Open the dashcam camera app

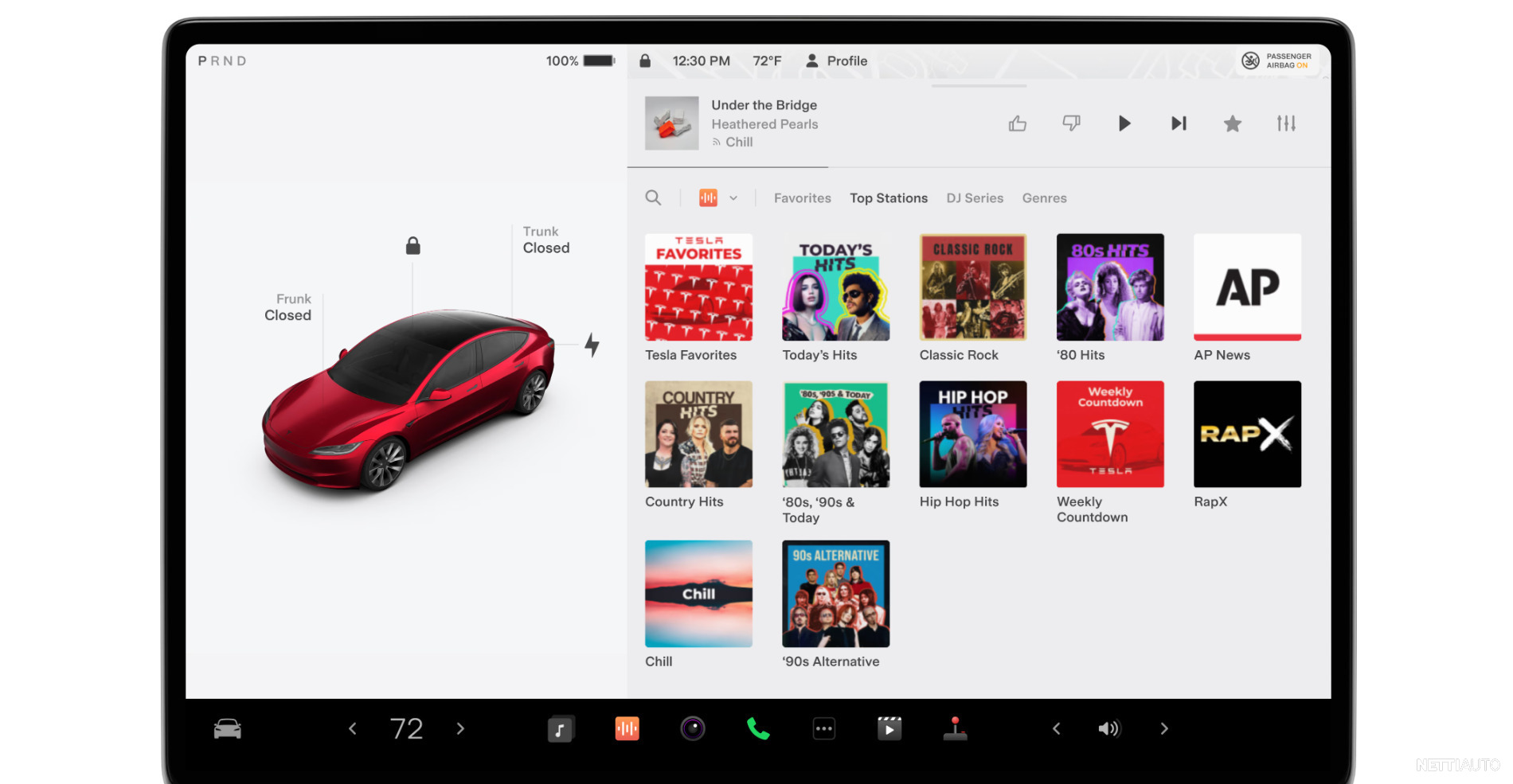[693, 728]
